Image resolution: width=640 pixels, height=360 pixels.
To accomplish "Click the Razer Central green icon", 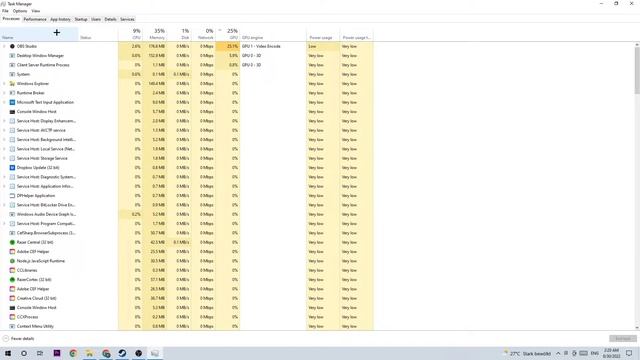I will click(x=12, y=242).
